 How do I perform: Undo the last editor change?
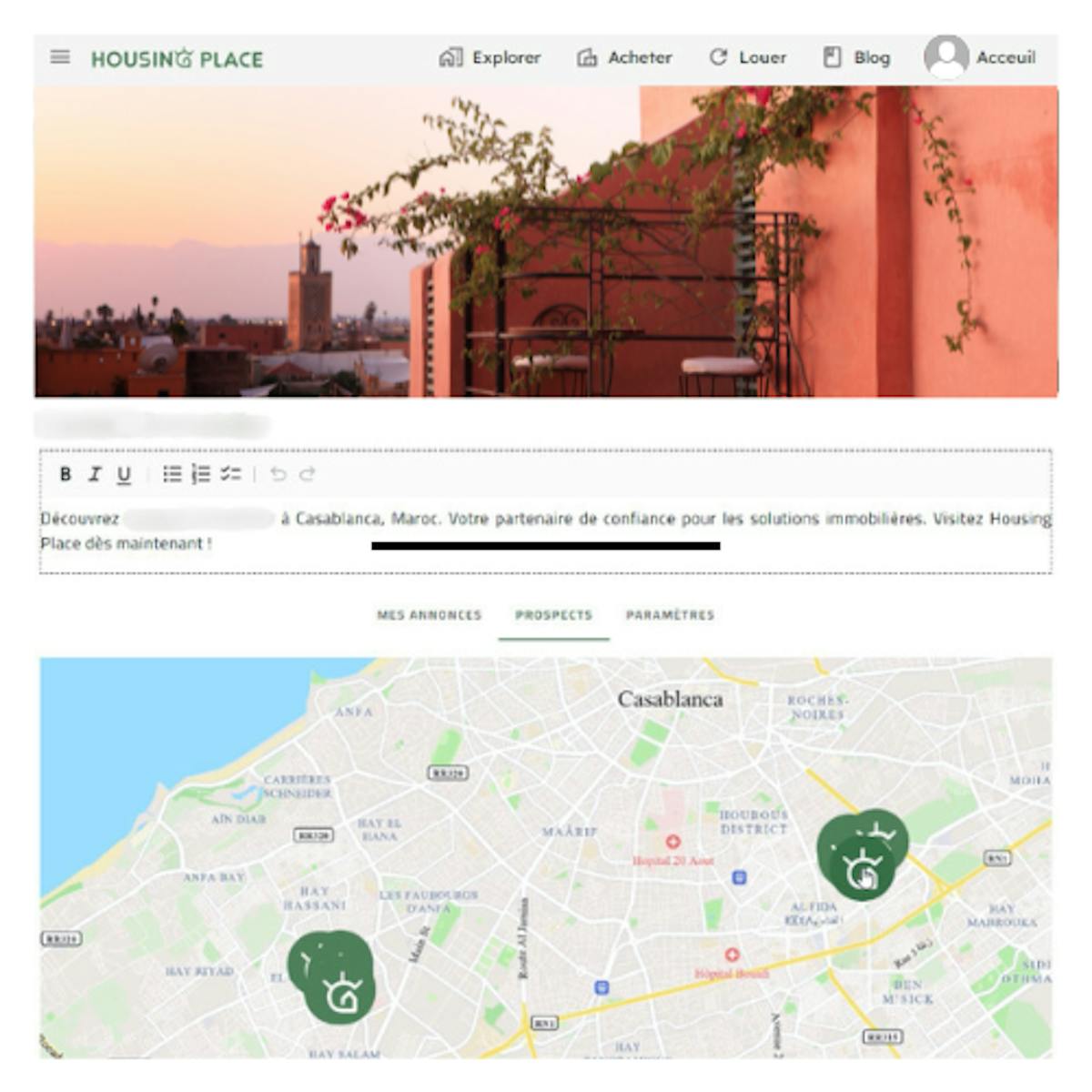[278, 474]
